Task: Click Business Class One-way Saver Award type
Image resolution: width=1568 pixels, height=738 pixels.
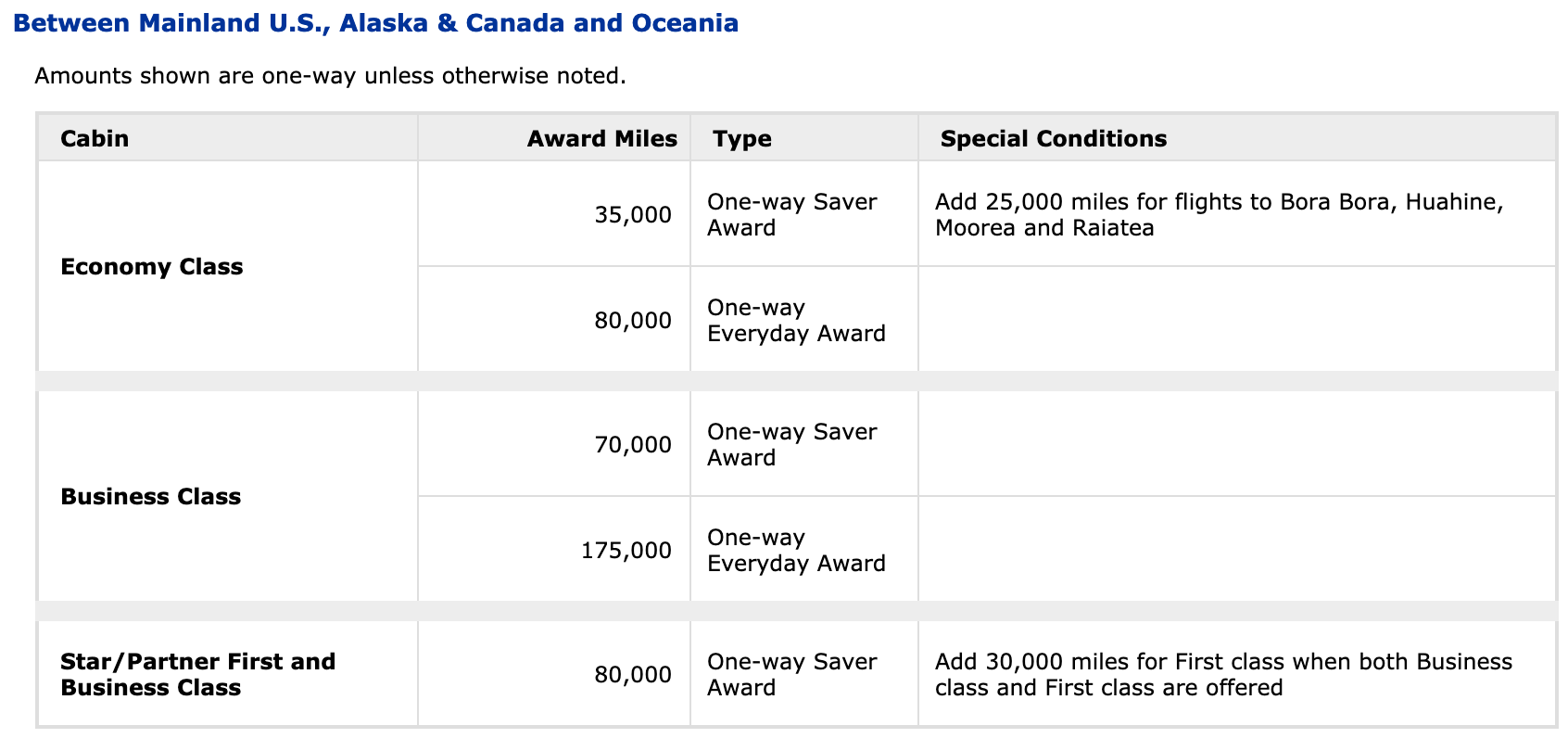Action: click(791, 445)
